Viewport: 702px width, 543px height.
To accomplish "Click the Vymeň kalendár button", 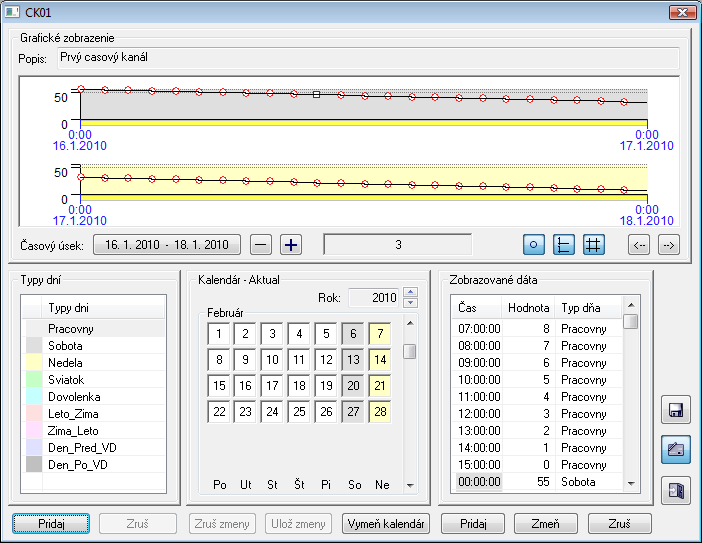I will (386, 524).
